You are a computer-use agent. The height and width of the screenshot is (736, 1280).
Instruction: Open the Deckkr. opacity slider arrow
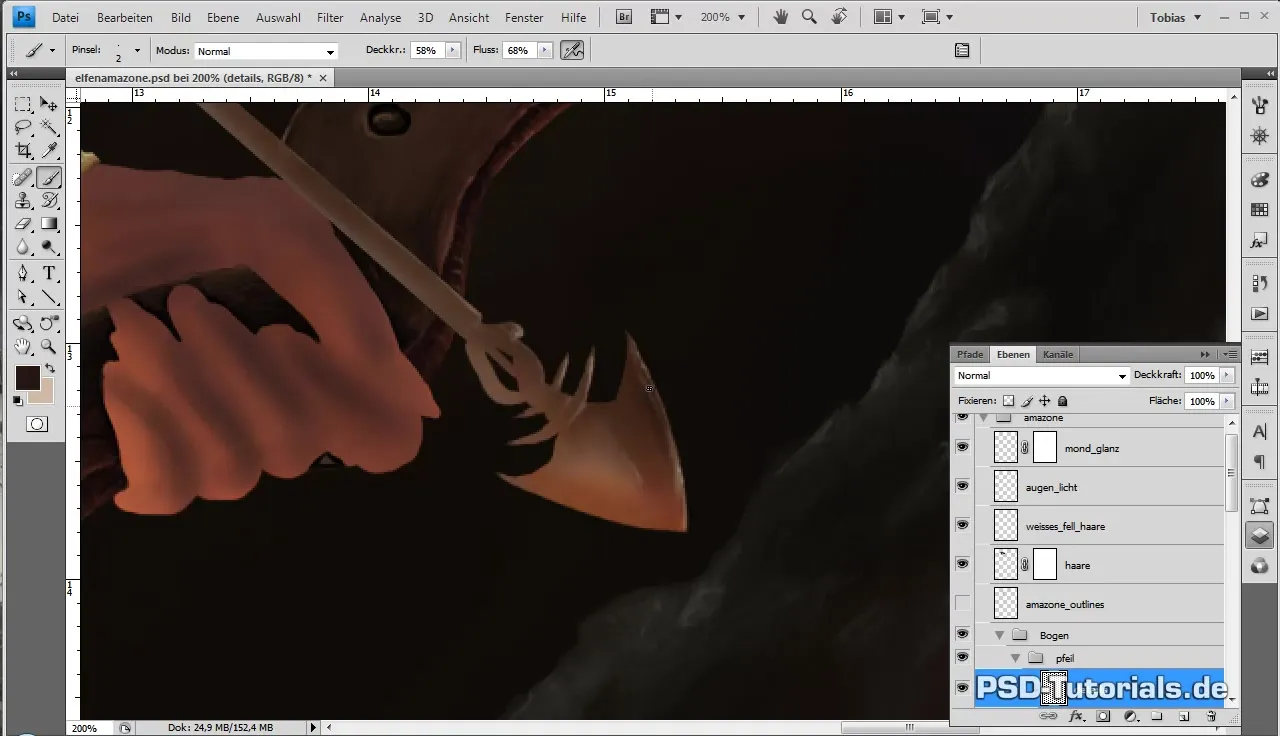[452, 50]
